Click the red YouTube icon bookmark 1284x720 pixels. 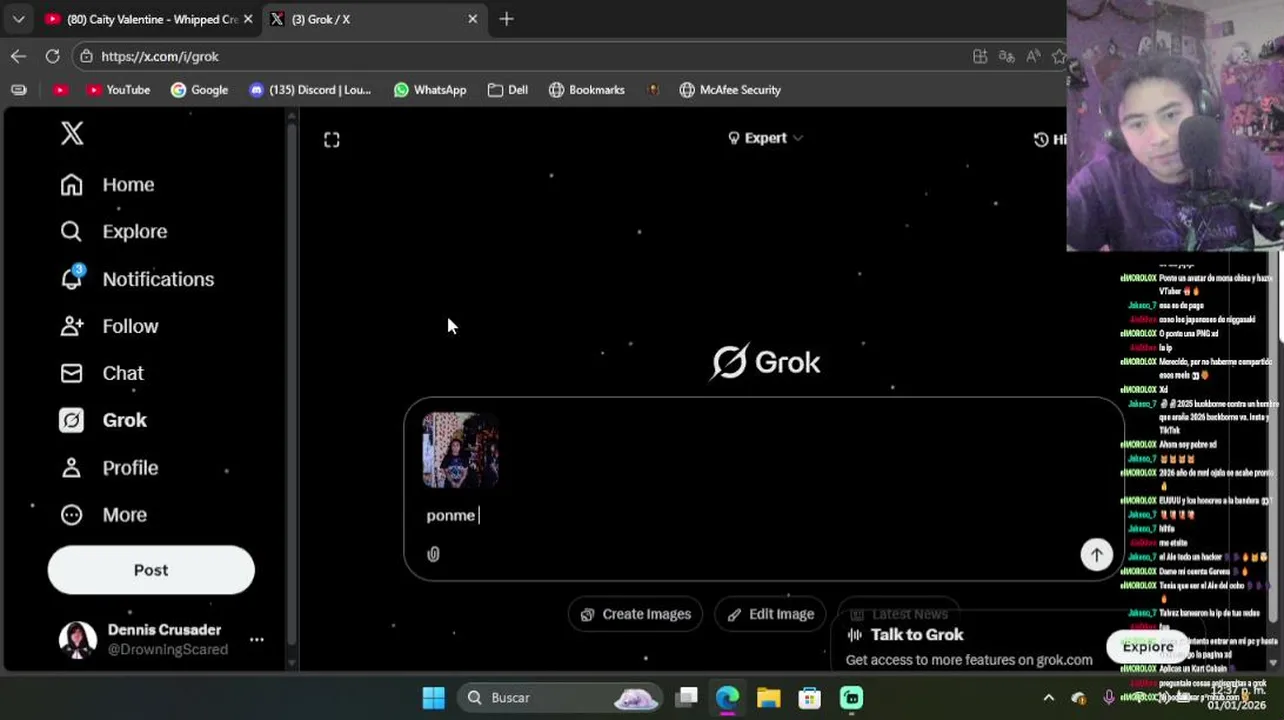tap(61, 90)
